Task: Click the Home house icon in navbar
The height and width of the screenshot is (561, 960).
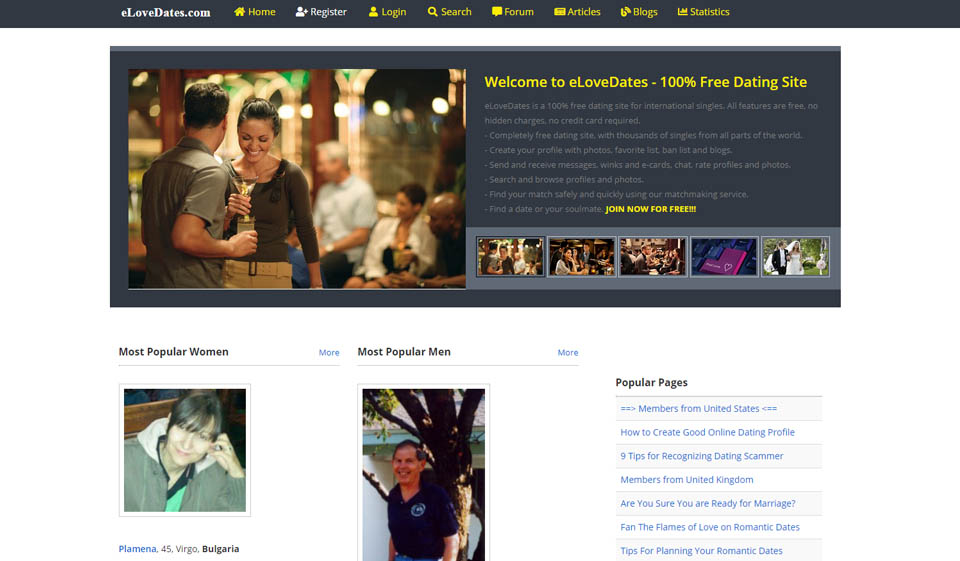Action: point(239,12)
